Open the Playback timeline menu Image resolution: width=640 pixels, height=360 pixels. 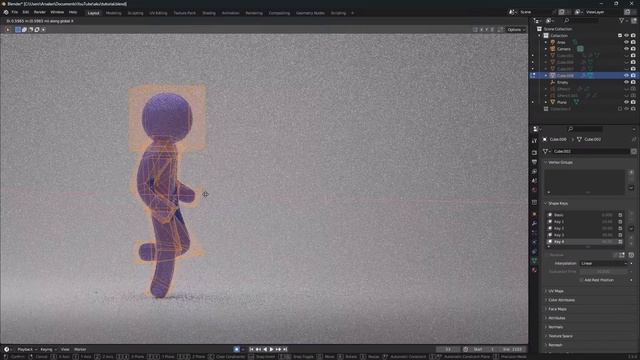pos(27,349)
